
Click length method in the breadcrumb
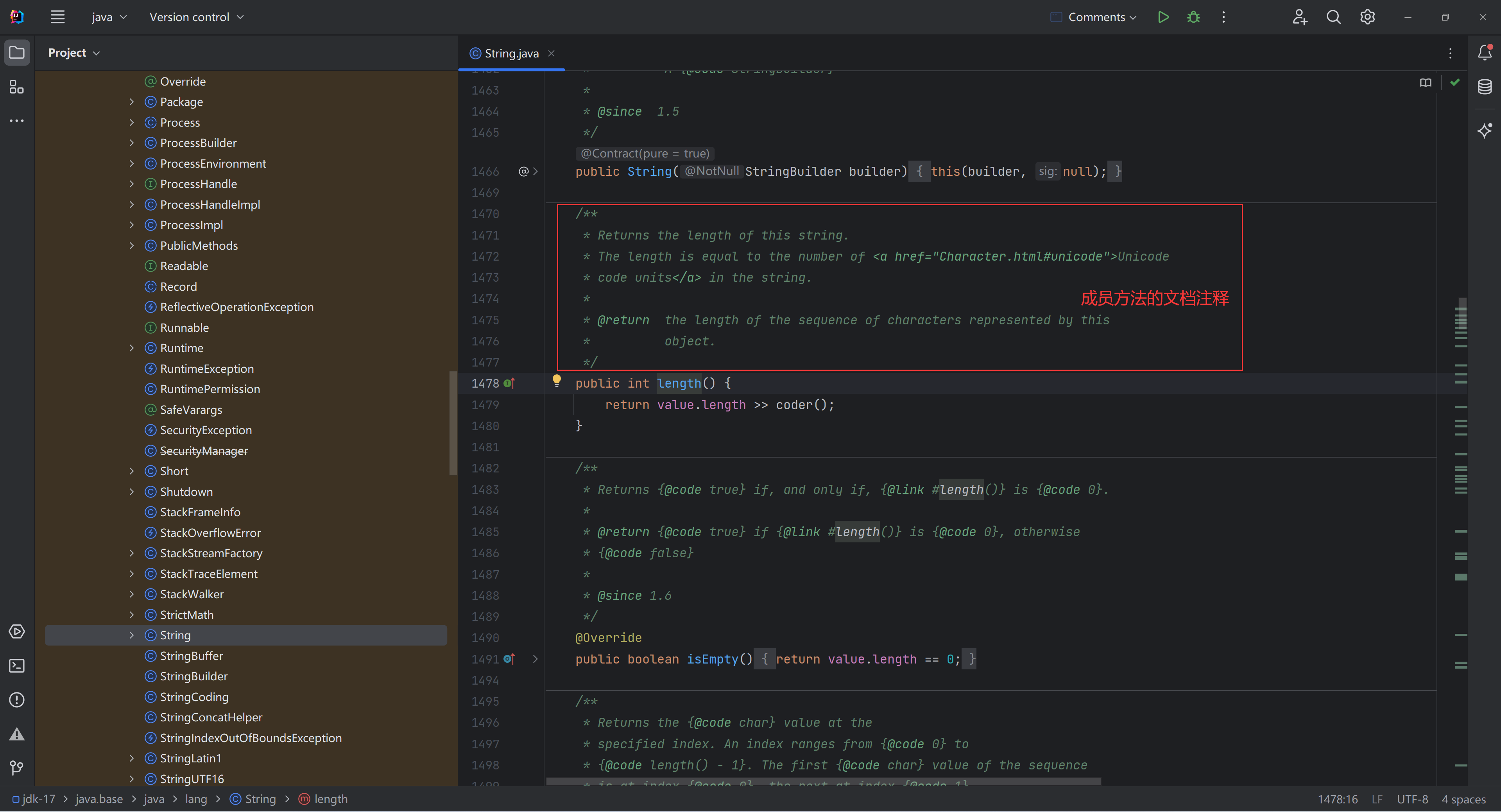coord(323,799)
